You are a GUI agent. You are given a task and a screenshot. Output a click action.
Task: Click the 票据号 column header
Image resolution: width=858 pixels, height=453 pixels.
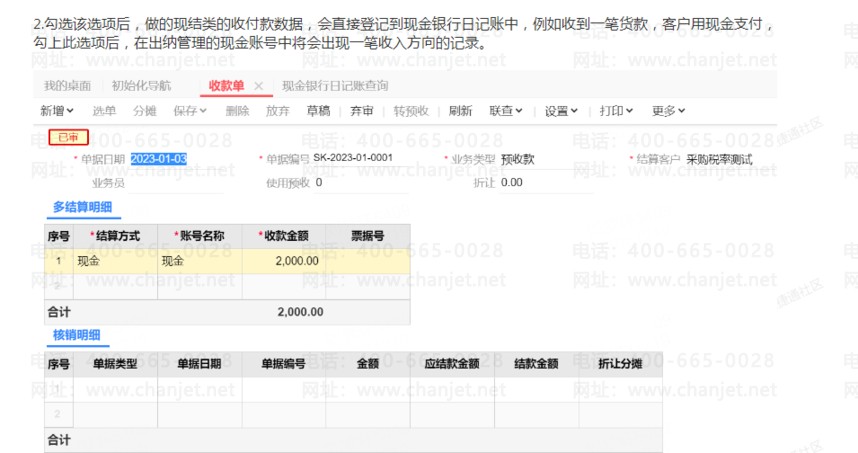(368, 236)
